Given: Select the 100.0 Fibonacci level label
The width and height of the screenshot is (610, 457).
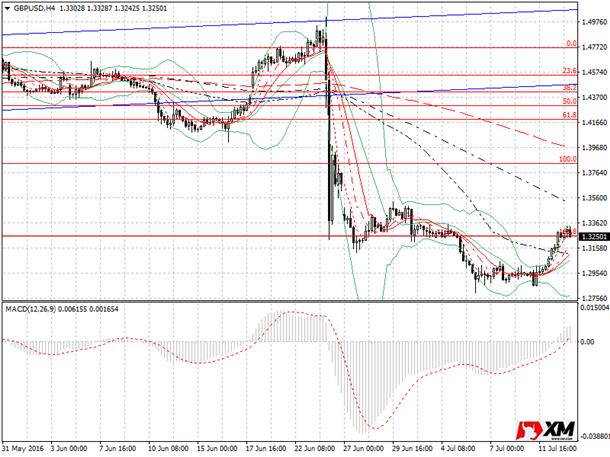Looking at the screenshot, I should (x=568, y=159).
